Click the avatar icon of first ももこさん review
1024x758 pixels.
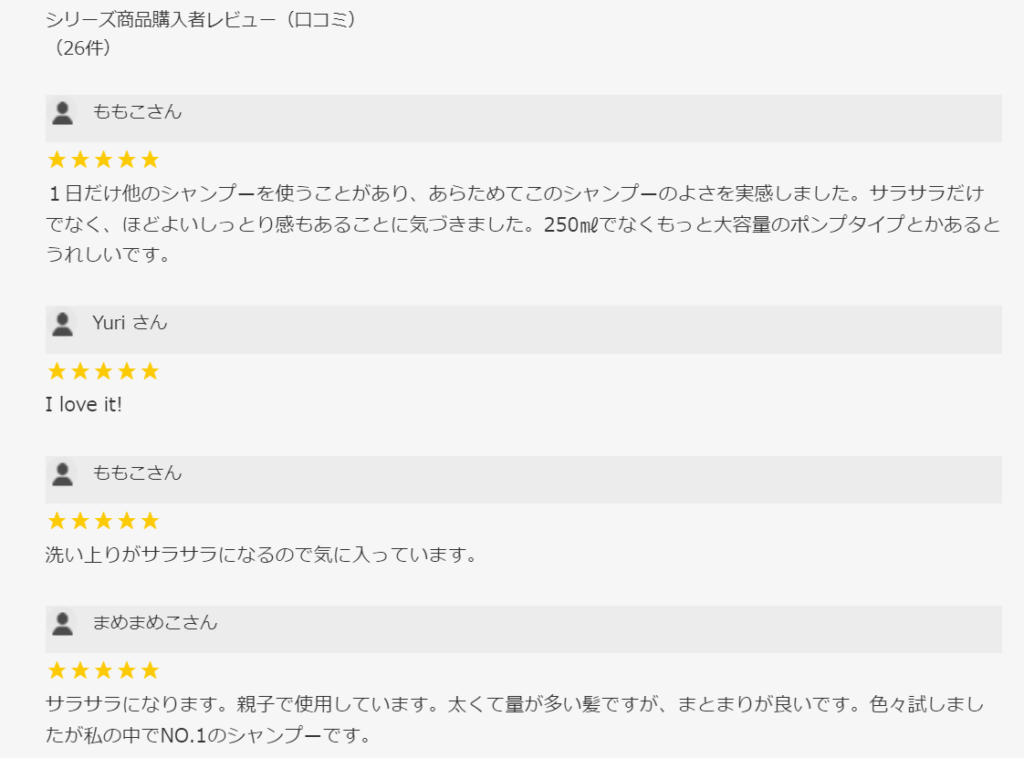[62, 113]
